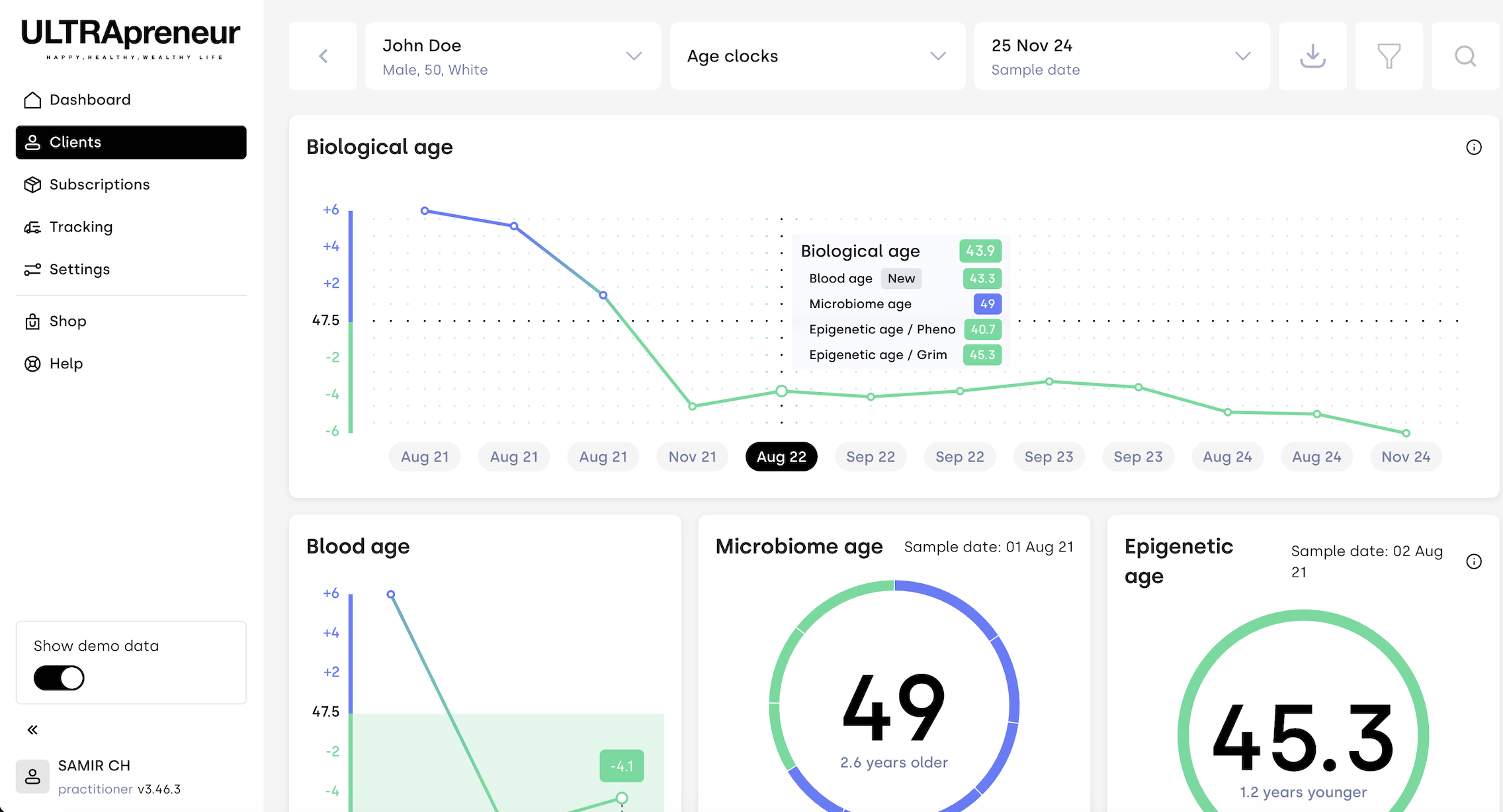
Task: Open Help menu item
Action: 131,364
